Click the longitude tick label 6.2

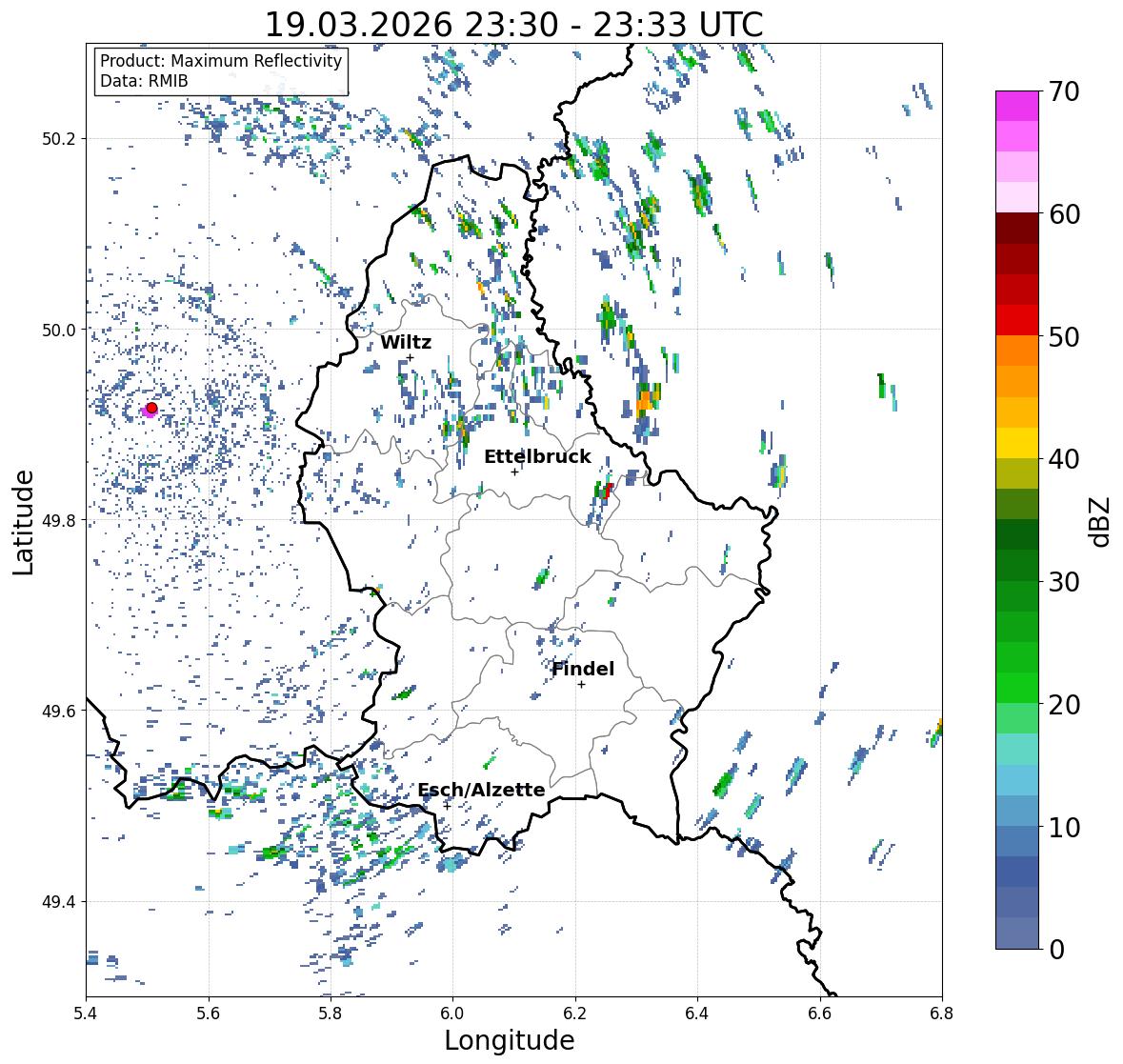[x=575, y=1014]
